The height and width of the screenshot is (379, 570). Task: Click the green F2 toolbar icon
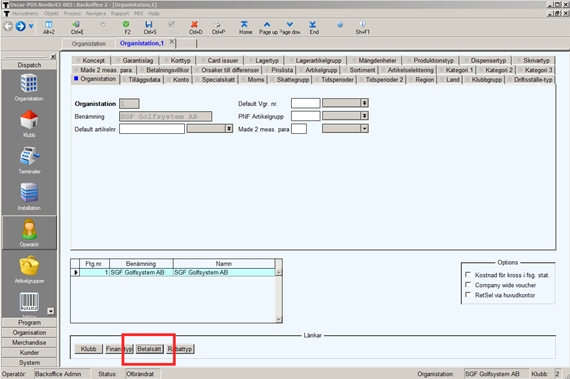[x=127, y=25]
